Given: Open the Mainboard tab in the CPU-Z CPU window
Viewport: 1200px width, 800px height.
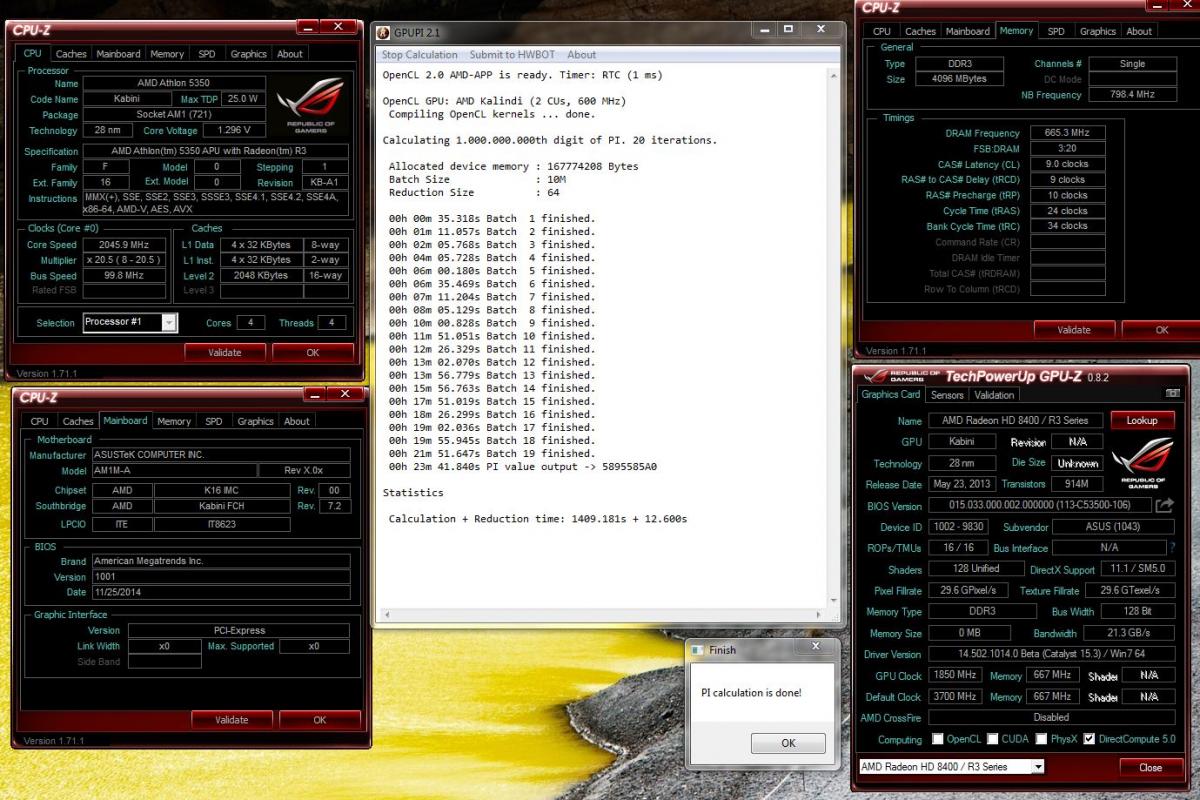Looking at the screenshot, I should (118, 54).
